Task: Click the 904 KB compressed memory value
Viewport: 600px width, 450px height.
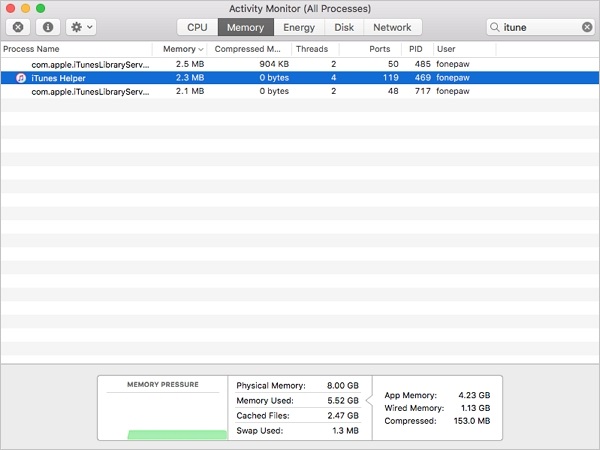Action: [274, 64]
